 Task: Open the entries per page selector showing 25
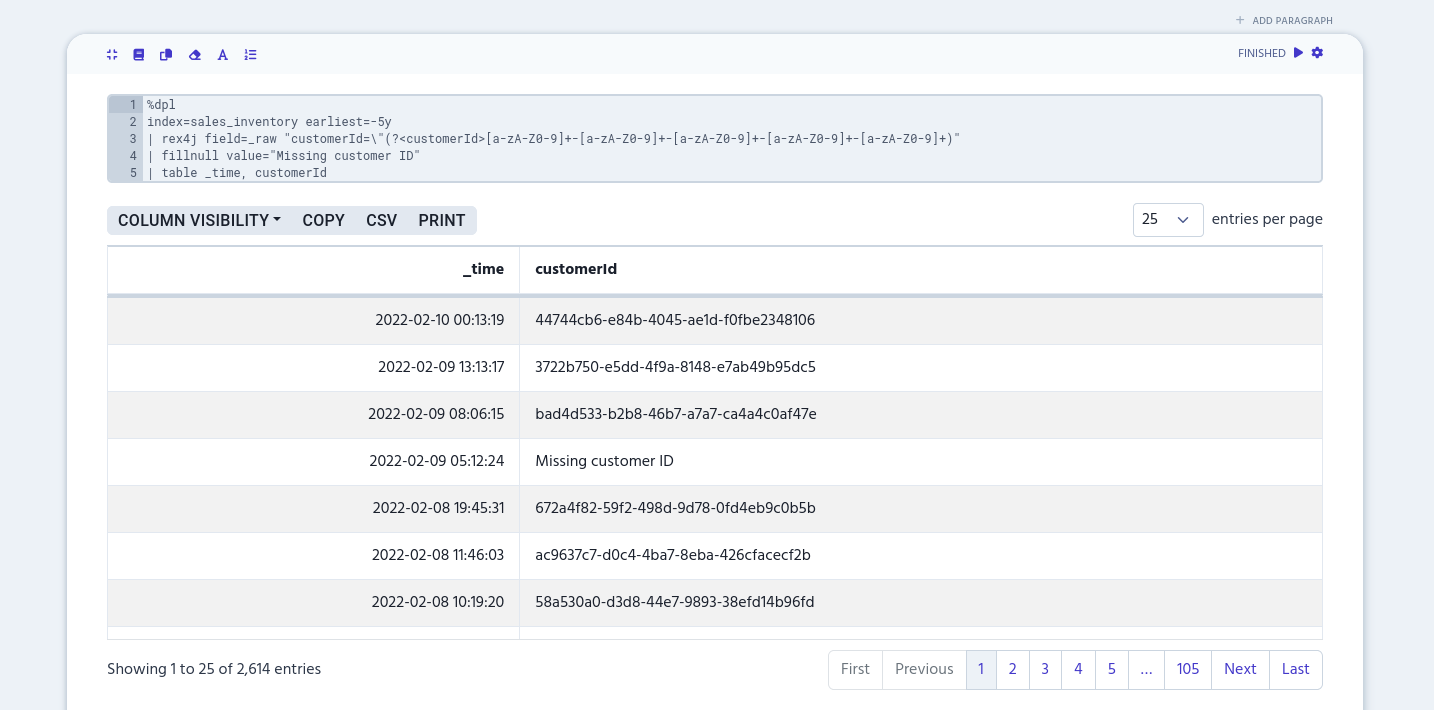point(1168,220)
